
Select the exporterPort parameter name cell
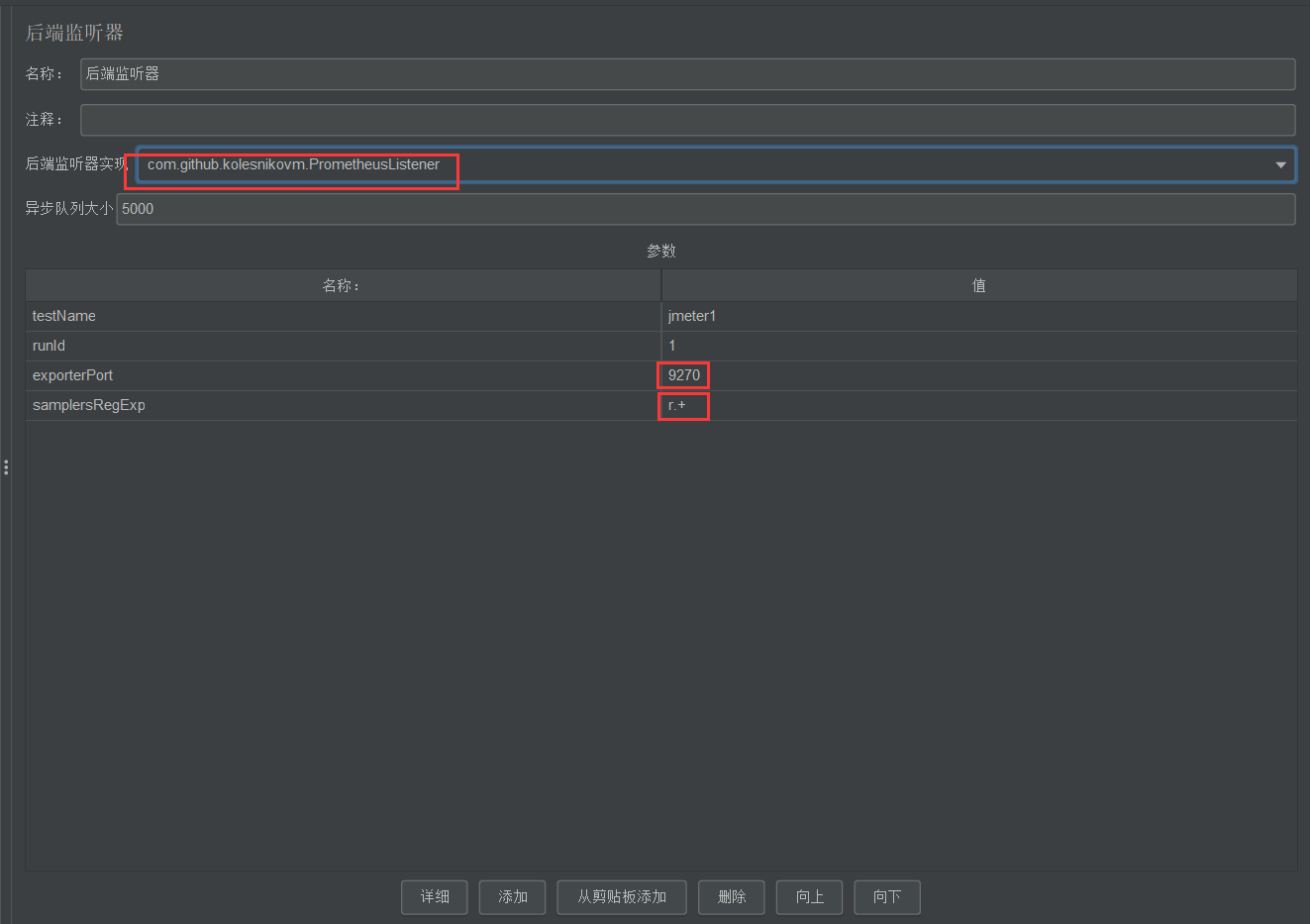pos(343,375)
